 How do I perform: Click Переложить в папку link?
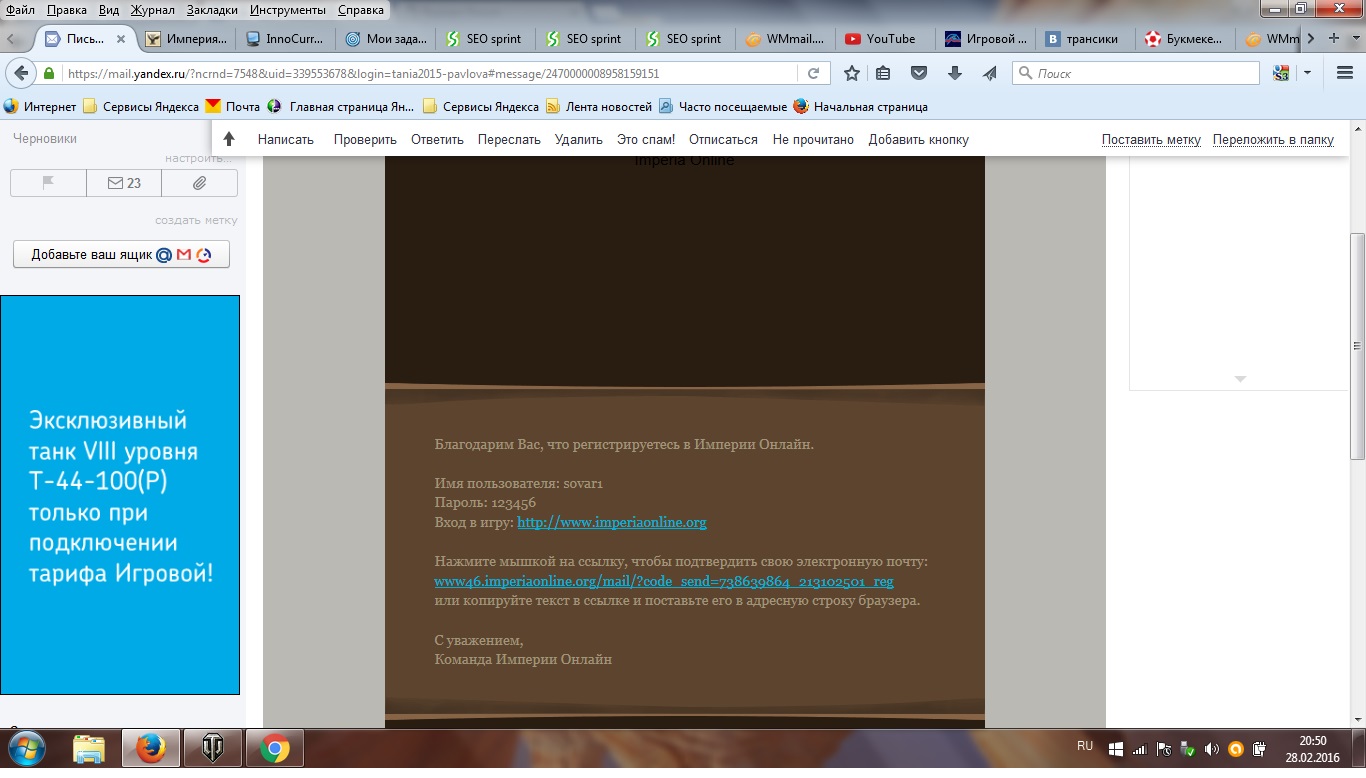1273,140
